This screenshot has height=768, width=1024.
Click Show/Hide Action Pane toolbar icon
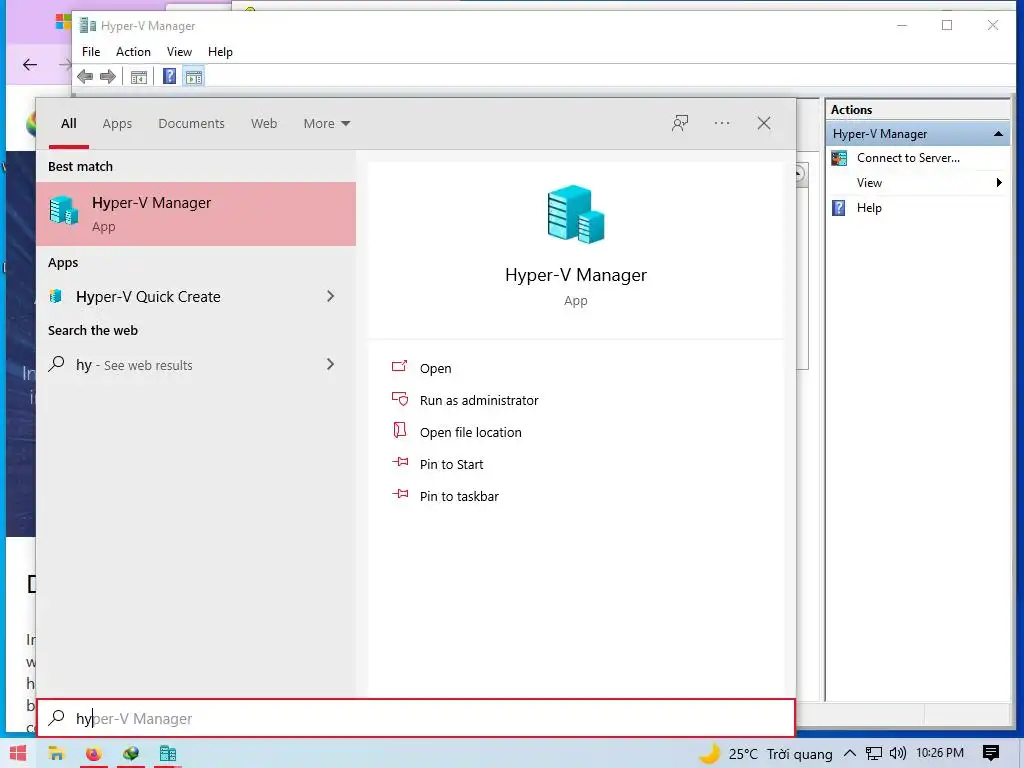point(194,77)
